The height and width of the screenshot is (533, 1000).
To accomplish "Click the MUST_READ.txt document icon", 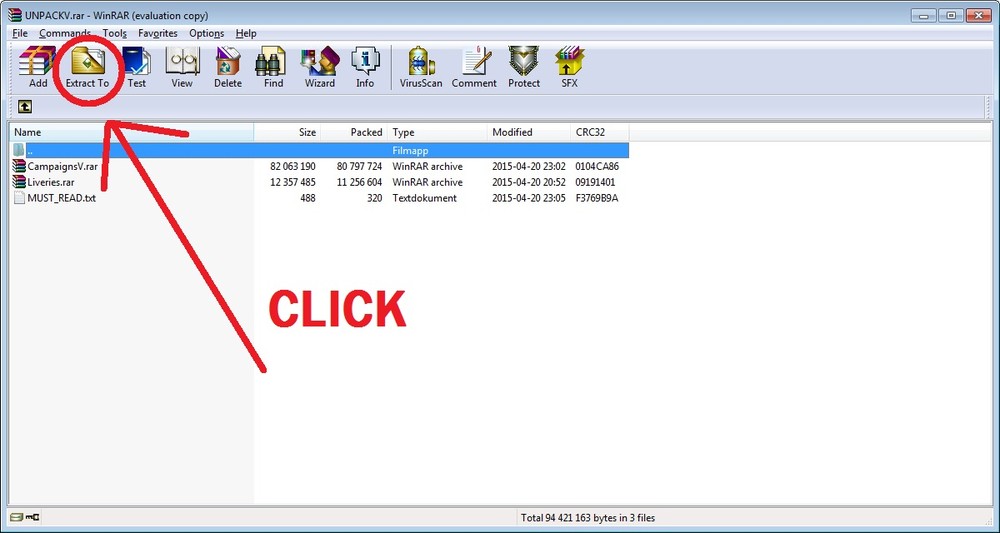I will coord(19,198).
